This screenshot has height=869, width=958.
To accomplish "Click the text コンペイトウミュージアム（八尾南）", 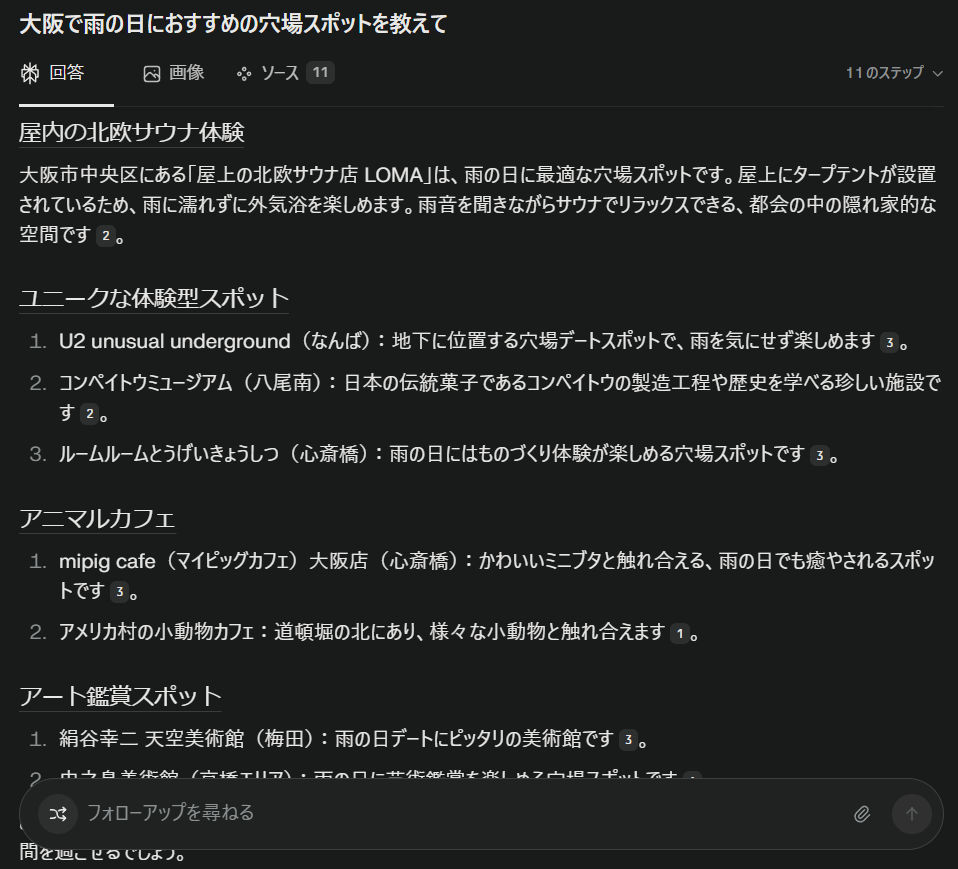I will (x=191, y=383).
